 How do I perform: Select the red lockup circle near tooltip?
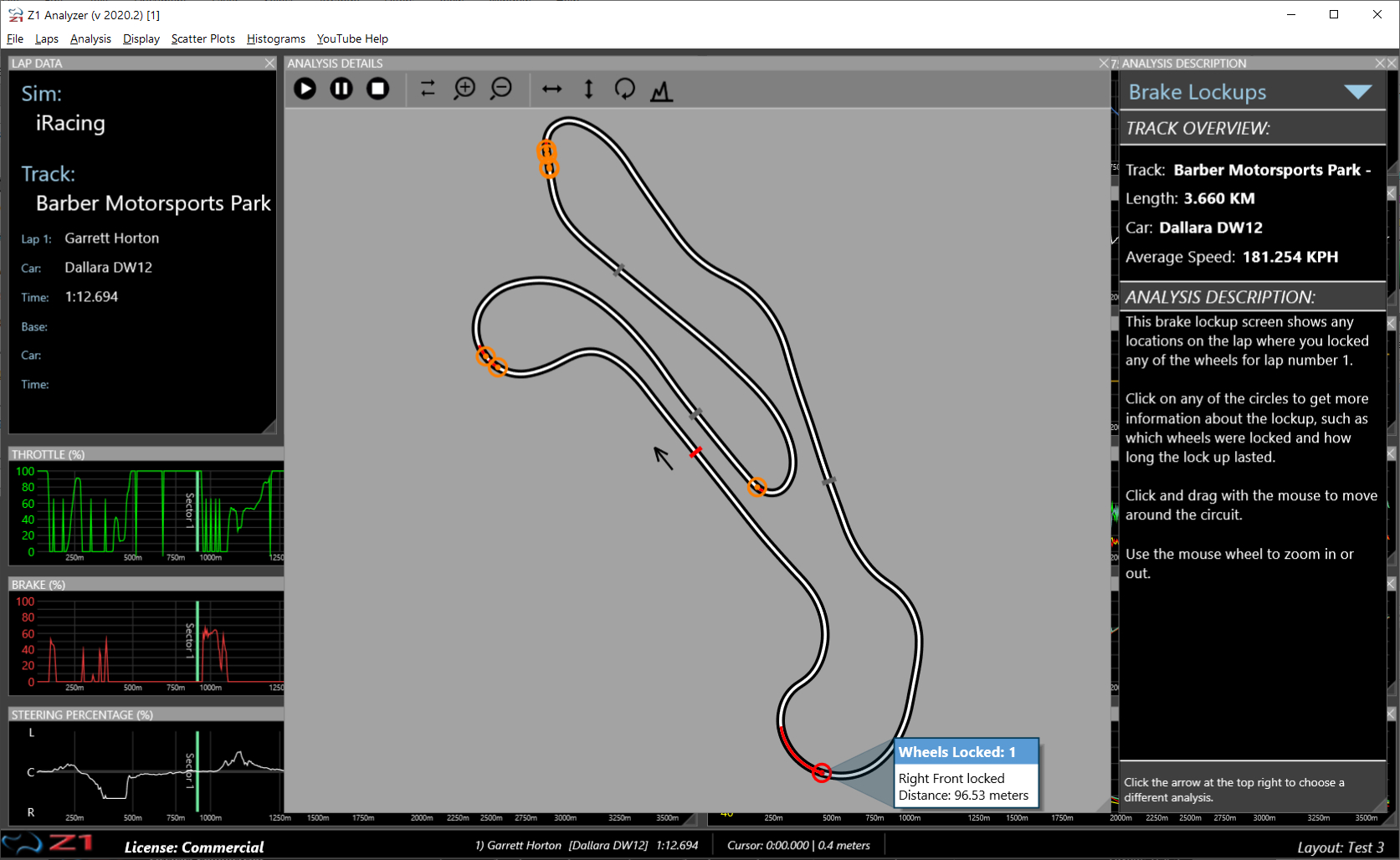(x=822, y=772)
